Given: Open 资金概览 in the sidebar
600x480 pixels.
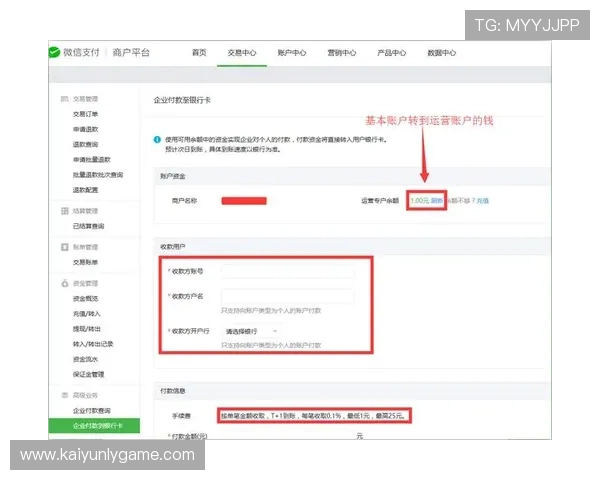Looking at the screenshot, I should [85, 299].
